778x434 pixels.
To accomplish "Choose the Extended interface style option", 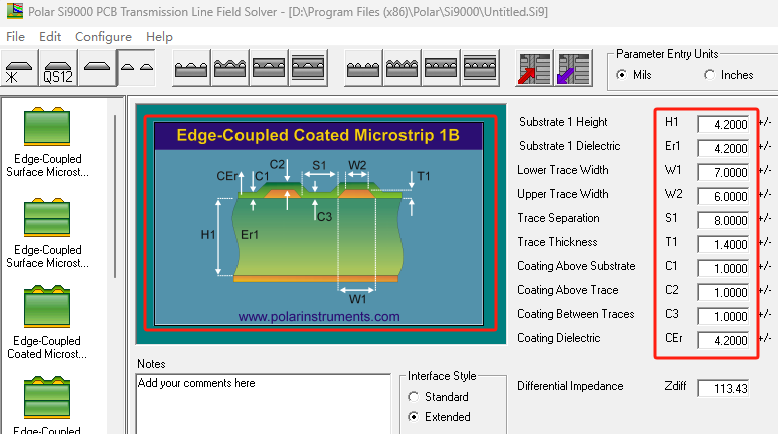I will (x=415, y=417).
